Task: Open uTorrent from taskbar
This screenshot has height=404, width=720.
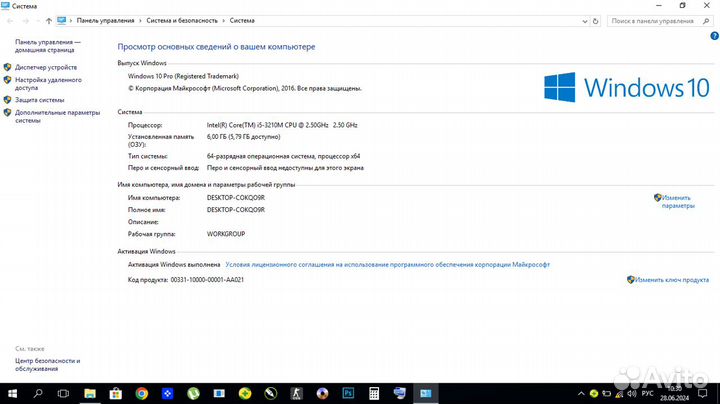Action: pos(193,393)
